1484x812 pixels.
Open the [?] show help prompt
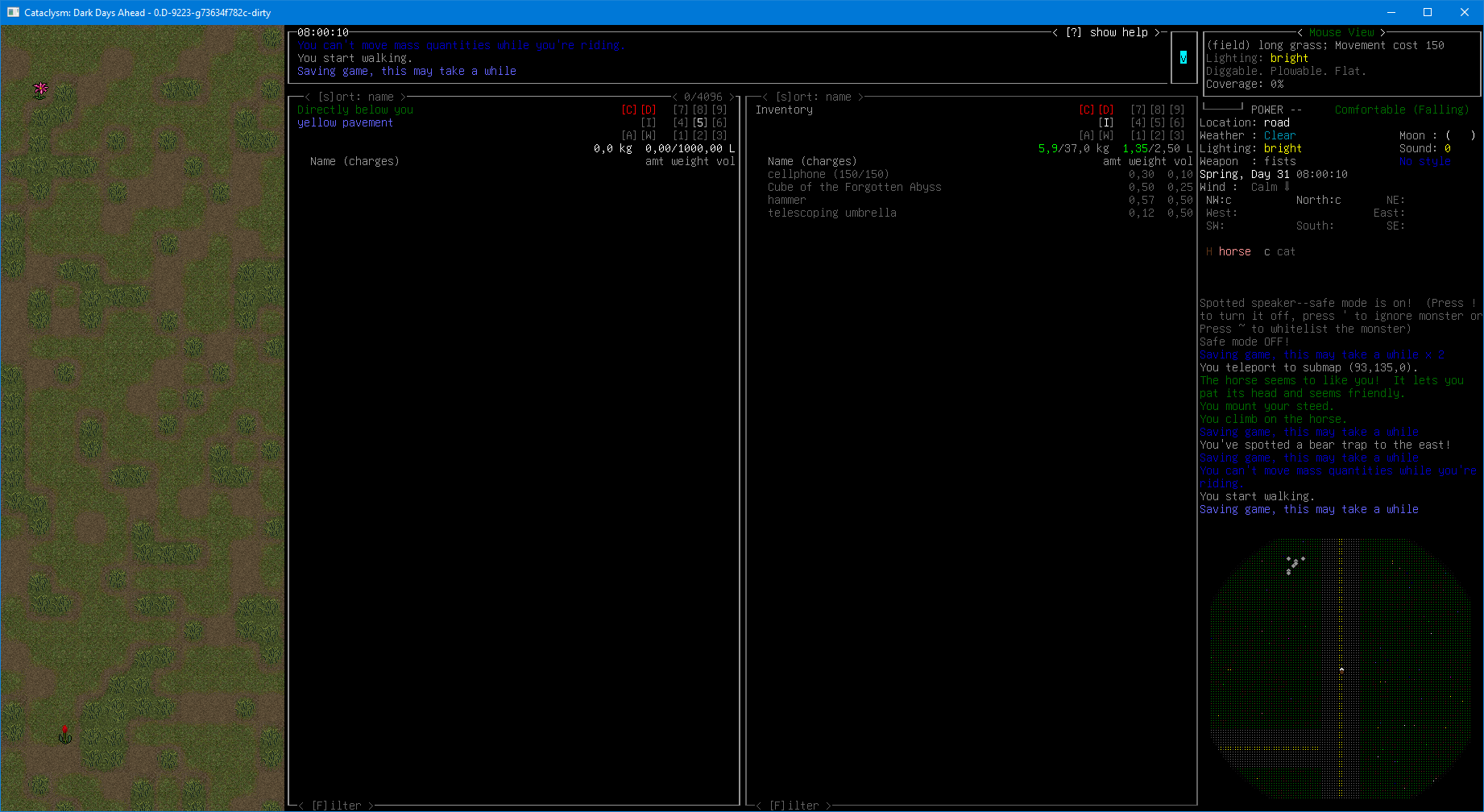[x=1106, y=32]
